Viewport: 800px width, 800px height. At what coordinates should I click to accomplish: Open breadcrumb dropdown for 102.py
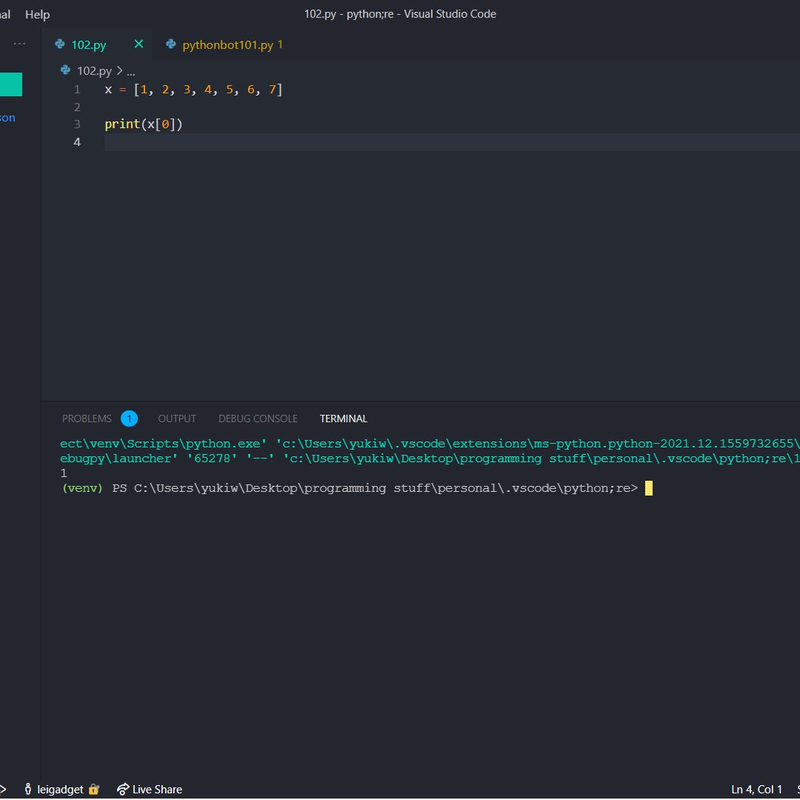(x=95, y=71)
